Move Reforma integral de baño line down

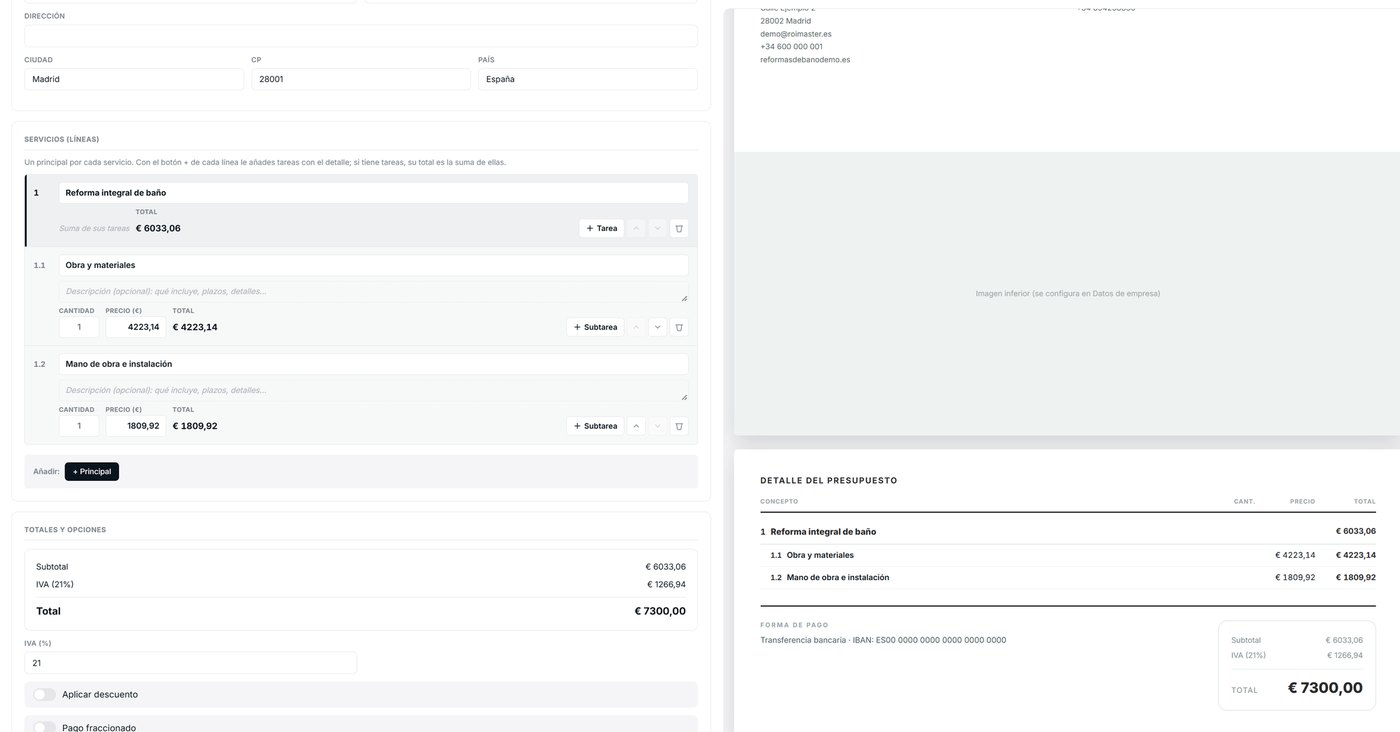(657, 228)
